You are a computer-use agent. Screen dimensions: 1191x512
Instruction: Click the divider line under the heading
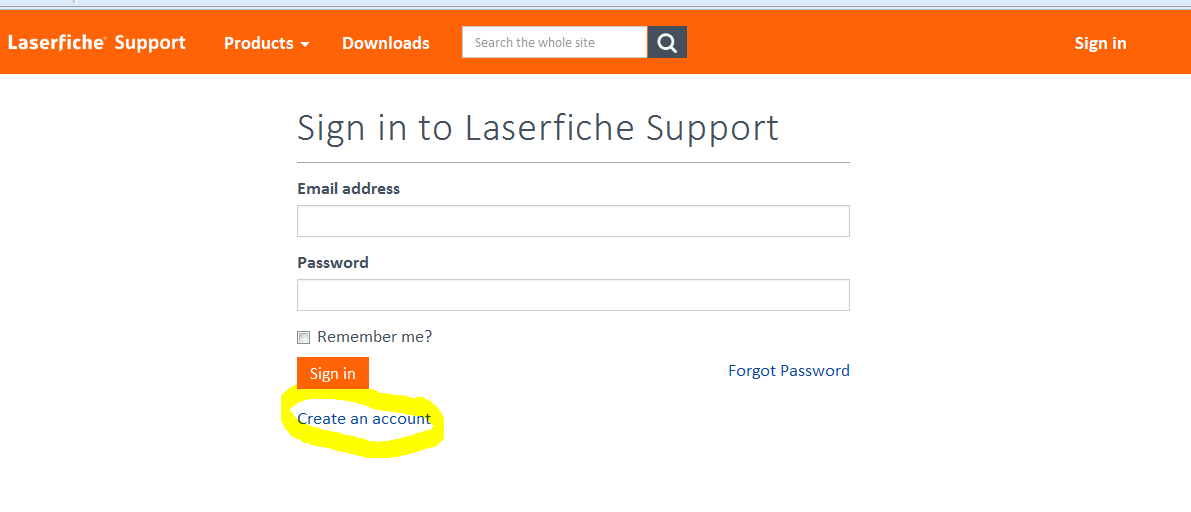[x=573, y=163]
